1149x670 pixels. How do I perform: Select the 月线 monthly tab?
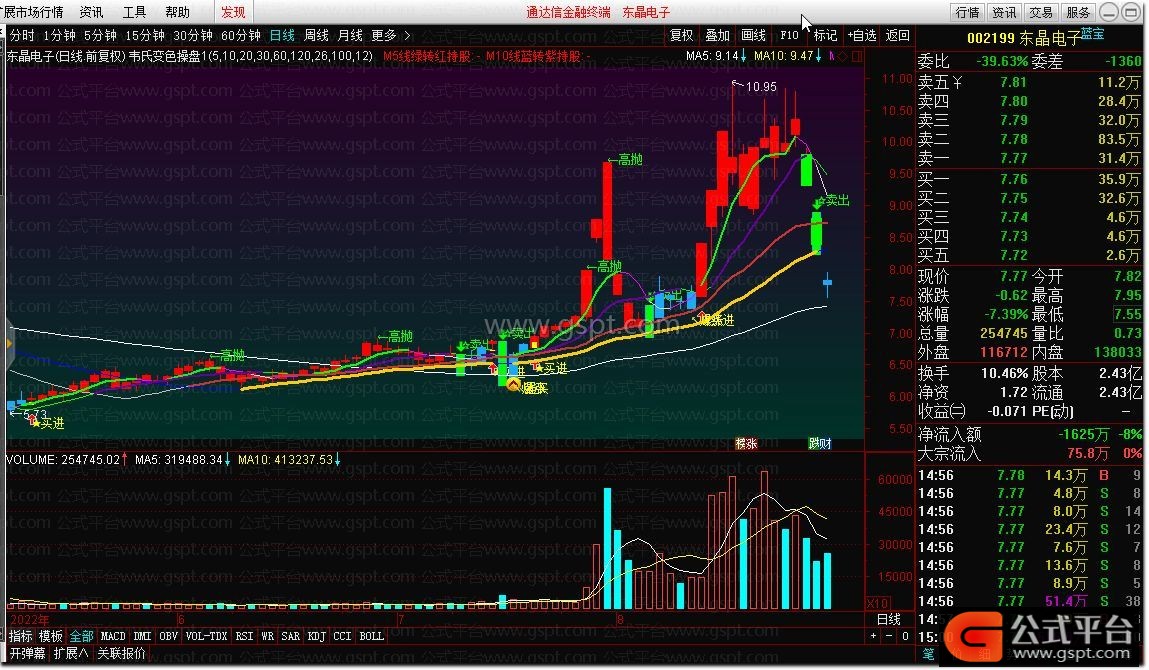point(350,35)
